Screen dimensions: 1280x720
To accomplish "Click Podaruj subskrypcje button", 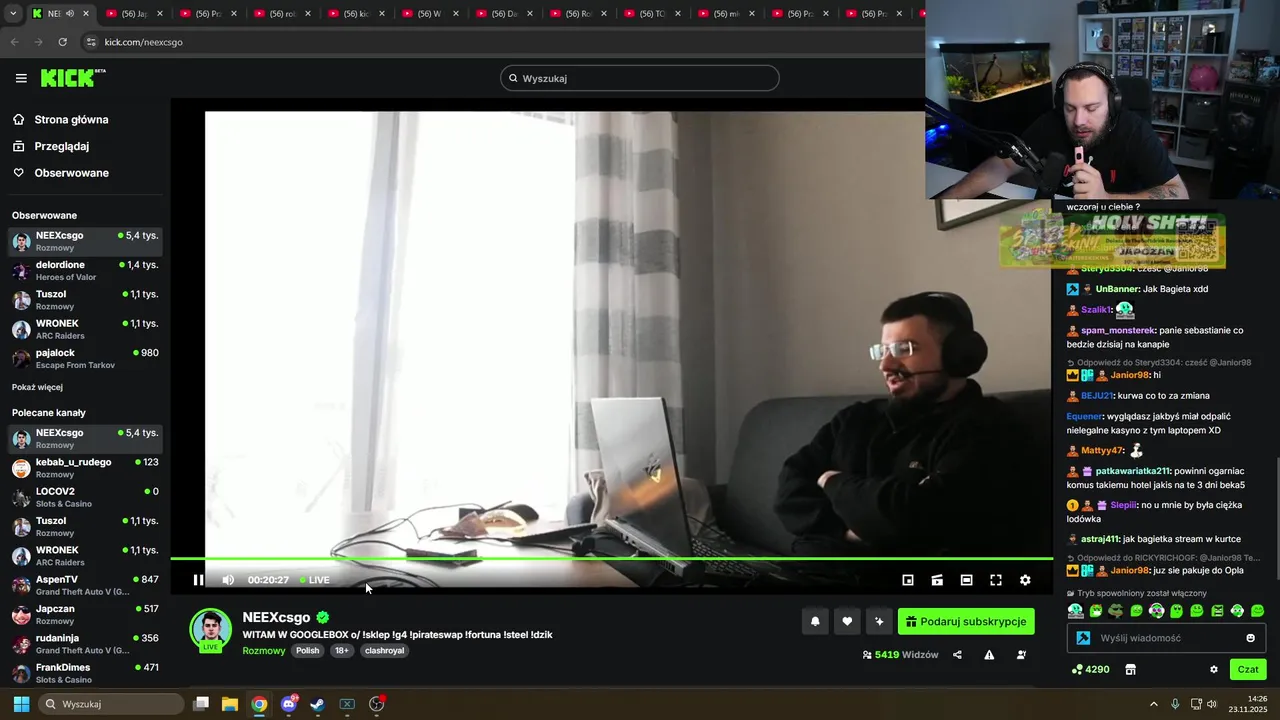I will point(966,621).
